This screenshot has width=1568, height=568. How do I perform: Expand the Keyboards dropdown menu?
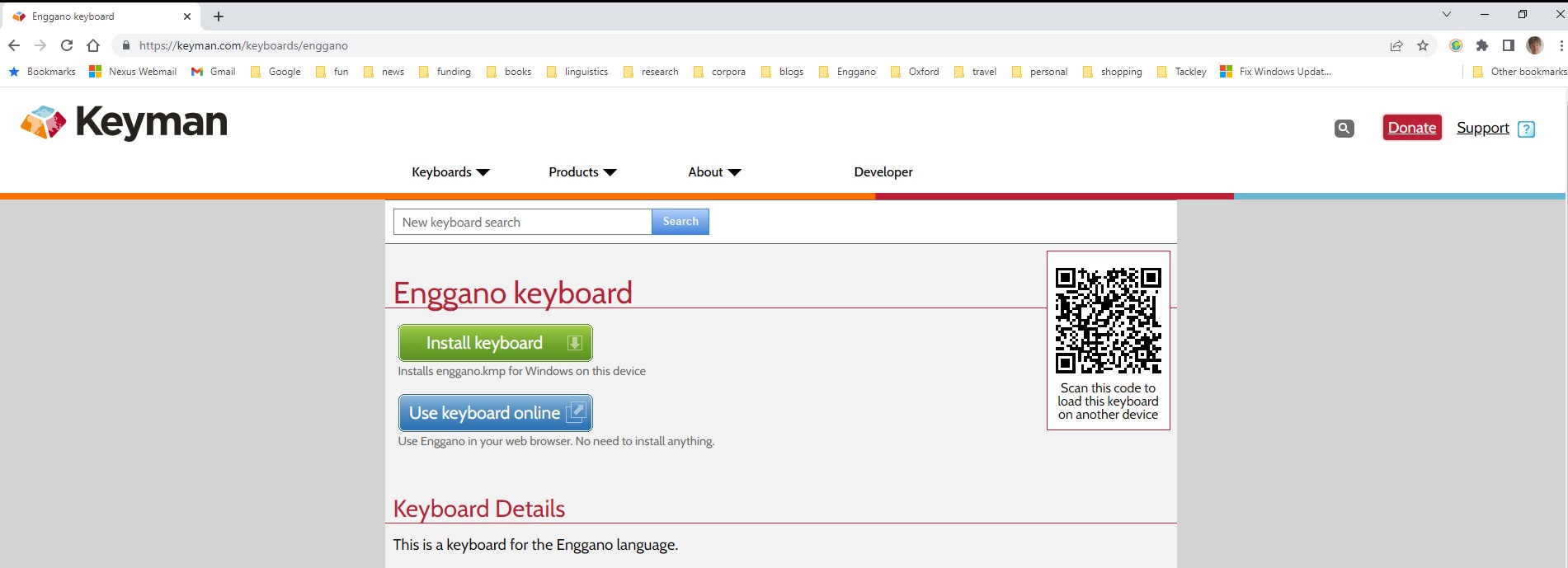[x=450, y=172]
